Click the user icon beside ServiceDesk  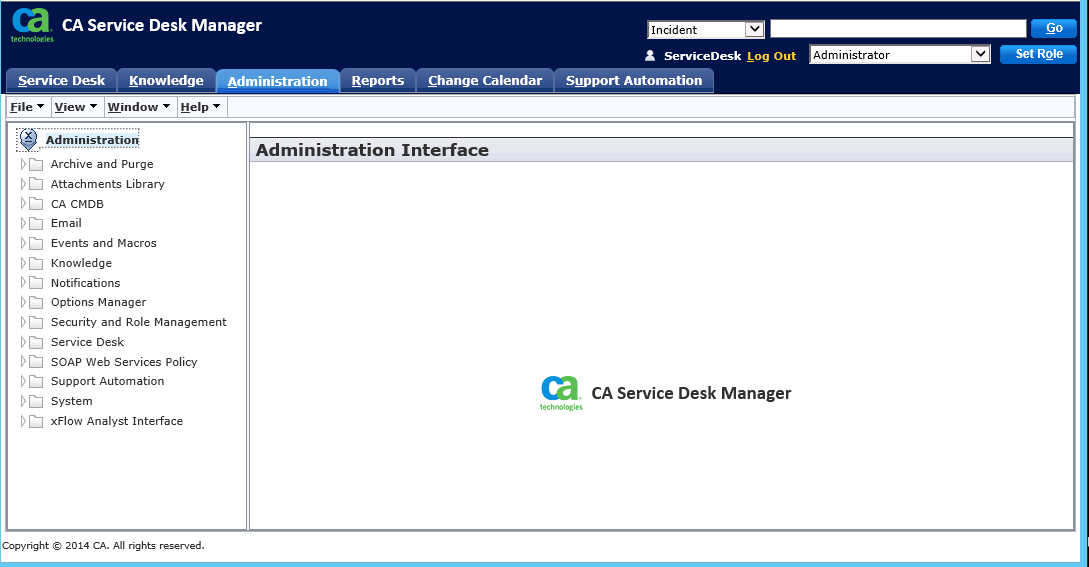(x=650, y=56)
